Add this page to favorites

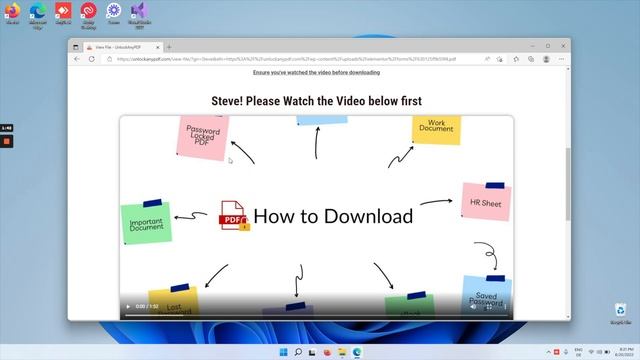(500, 59)
